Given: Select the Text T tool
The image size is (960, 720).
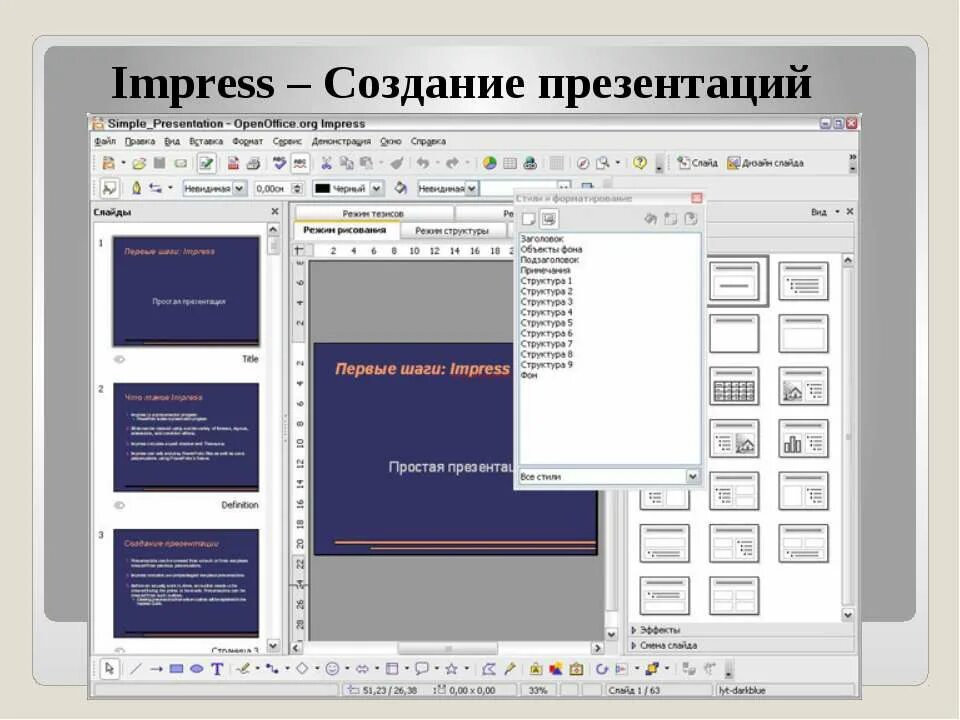Looking at the screenshot, I should tap(217, 669).
